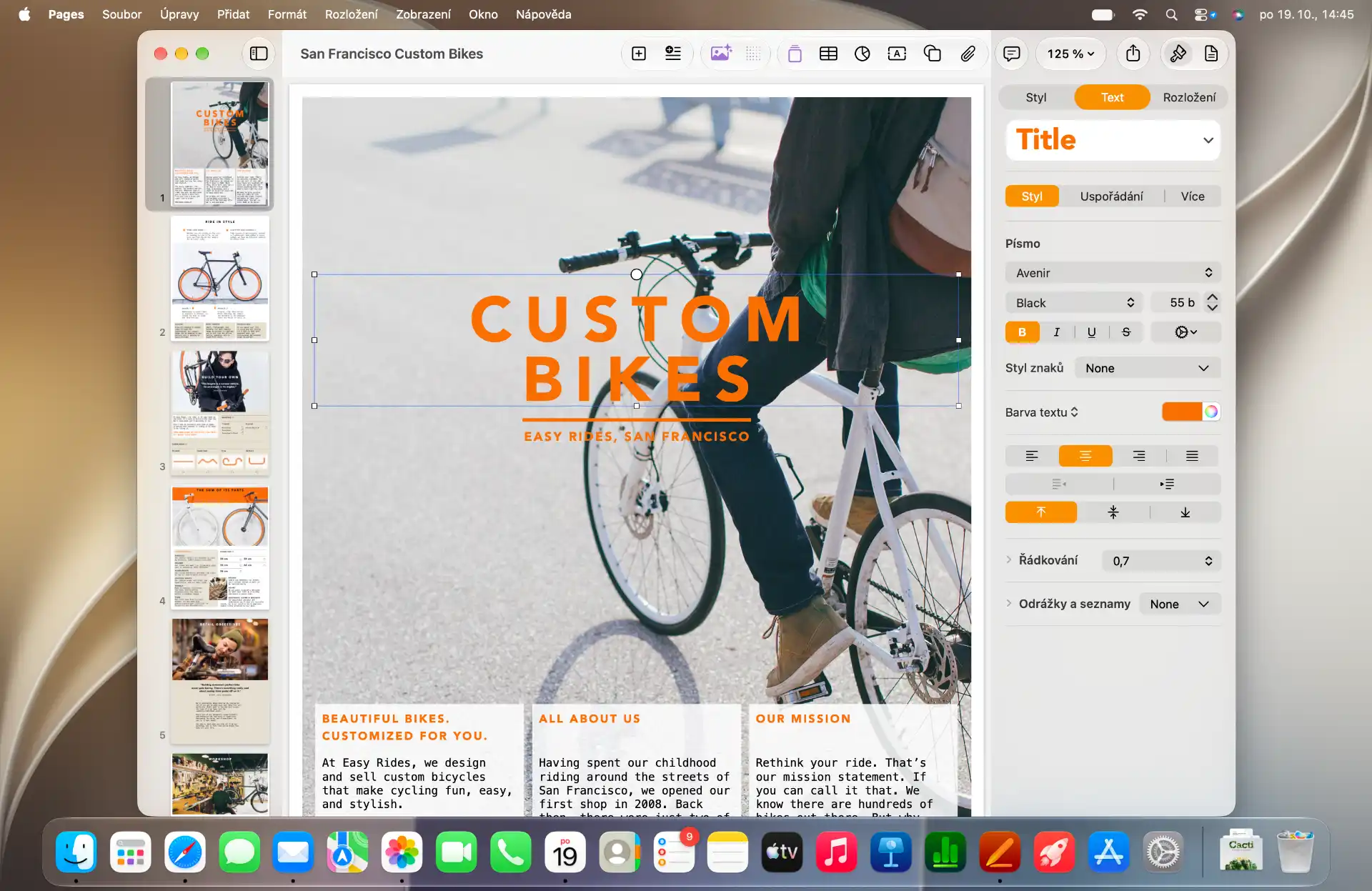Image resolution: width=1372 pixels, height=891 pixels.
Task: Click the font size 55 b field
Action: [1177, 303]
